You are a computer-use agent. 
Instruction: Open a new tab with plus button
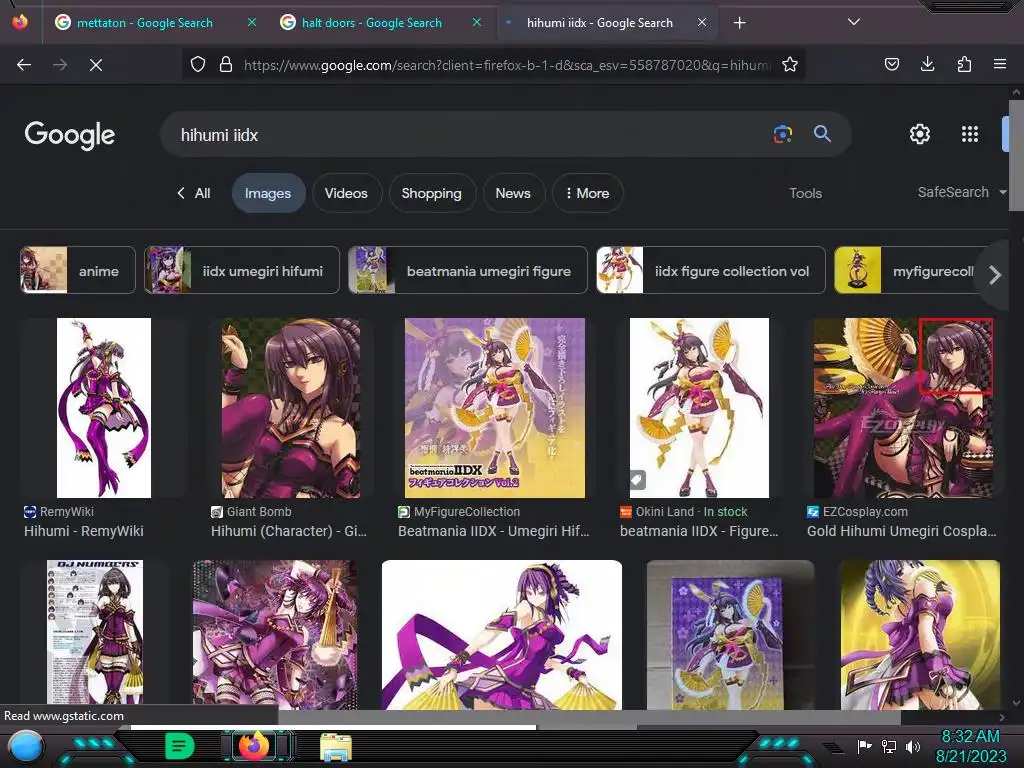pos(739,23)
